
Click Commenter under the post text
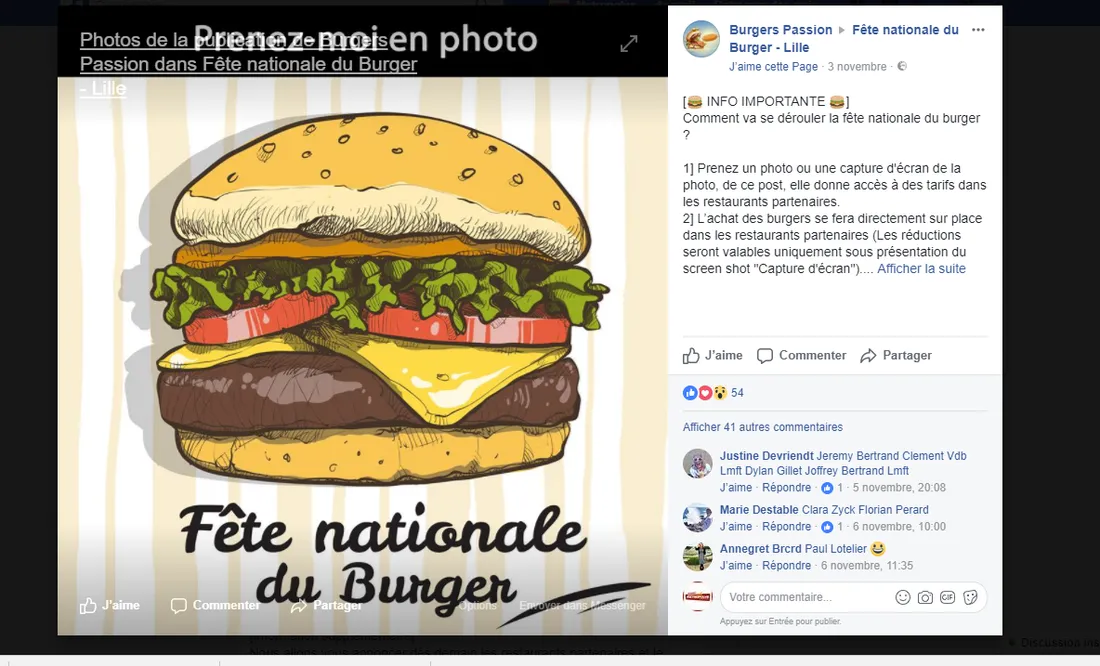click(x=801, y=355)
